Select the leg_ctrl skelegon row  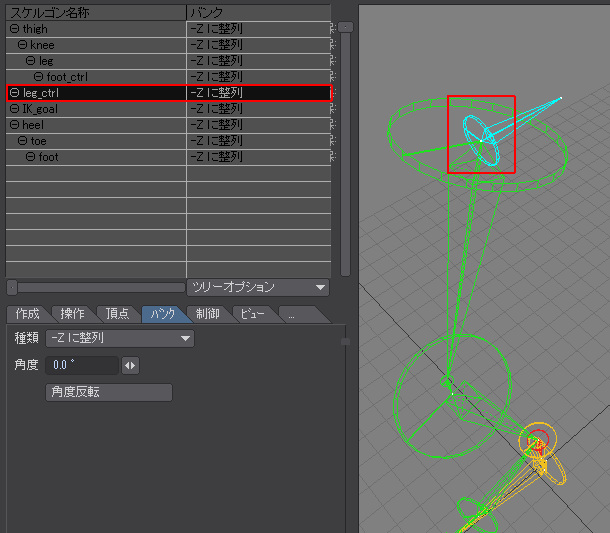point(168,93)
